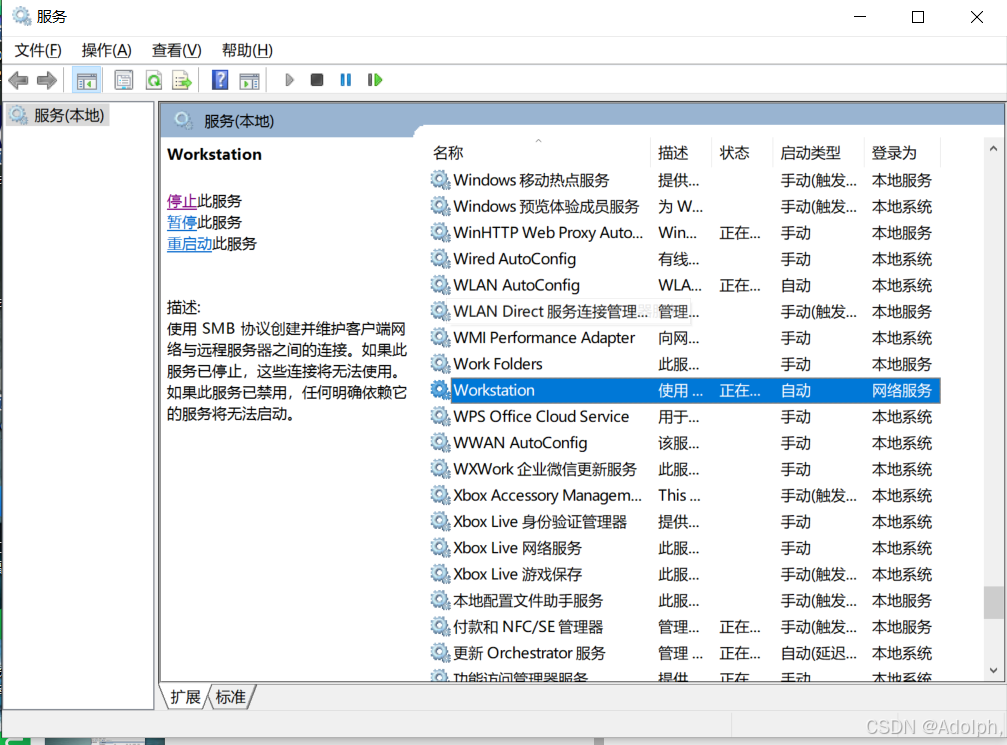
Task: Click the scrollbar down arrow
Action: pos(994,670)
